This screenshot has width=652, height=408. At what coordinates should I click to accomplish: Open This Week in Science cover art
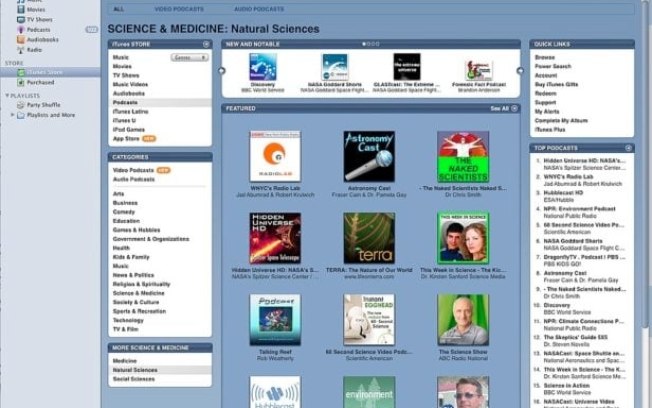point(463,238)
